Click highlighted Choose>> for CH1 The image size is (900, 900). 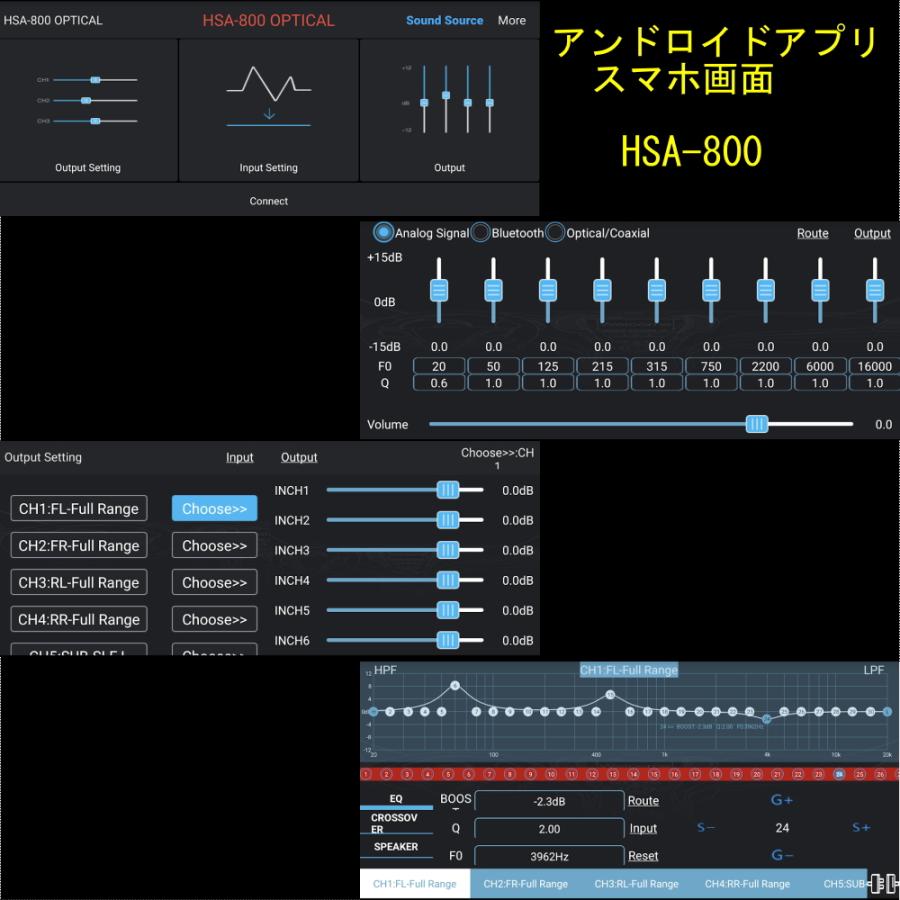214,509
